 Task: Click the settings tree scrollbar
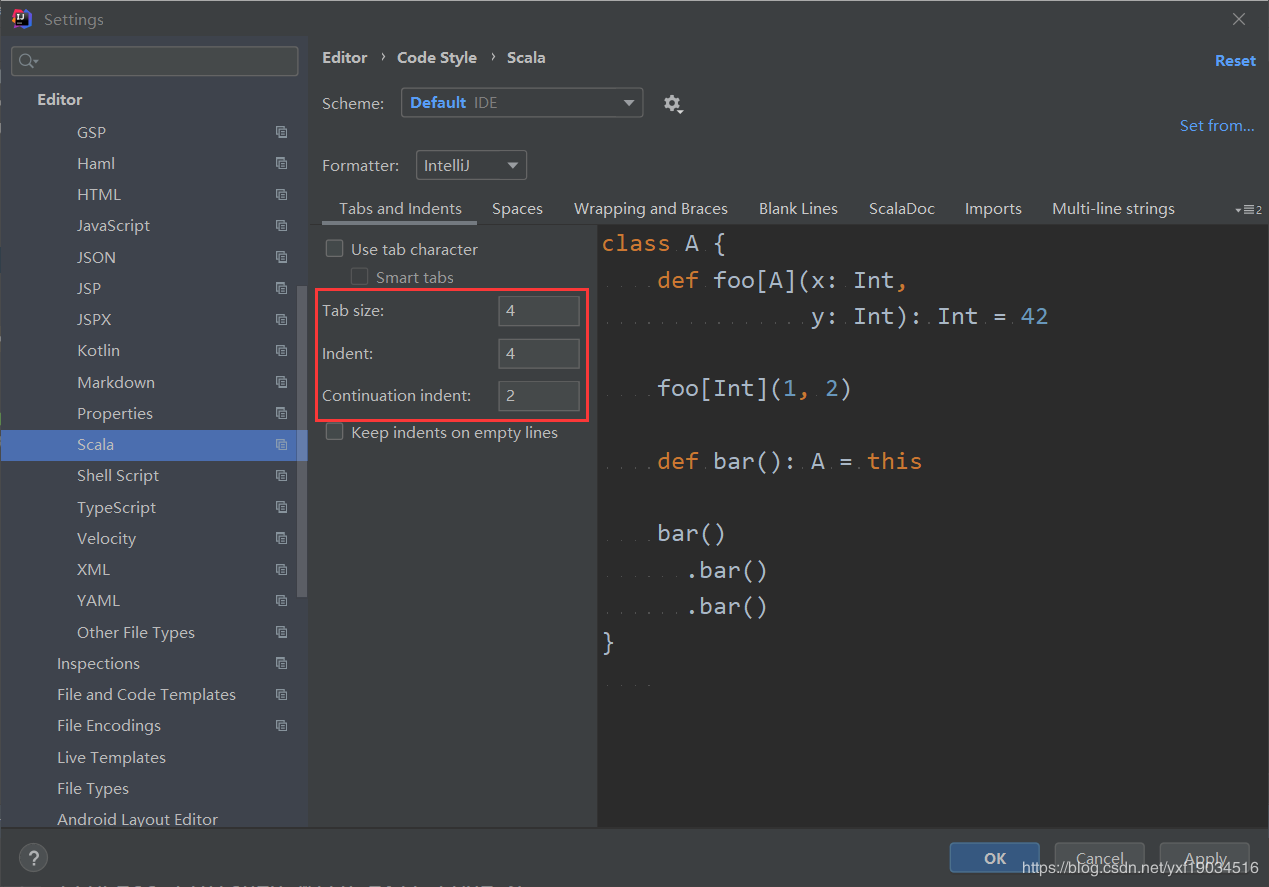[302, 441]
